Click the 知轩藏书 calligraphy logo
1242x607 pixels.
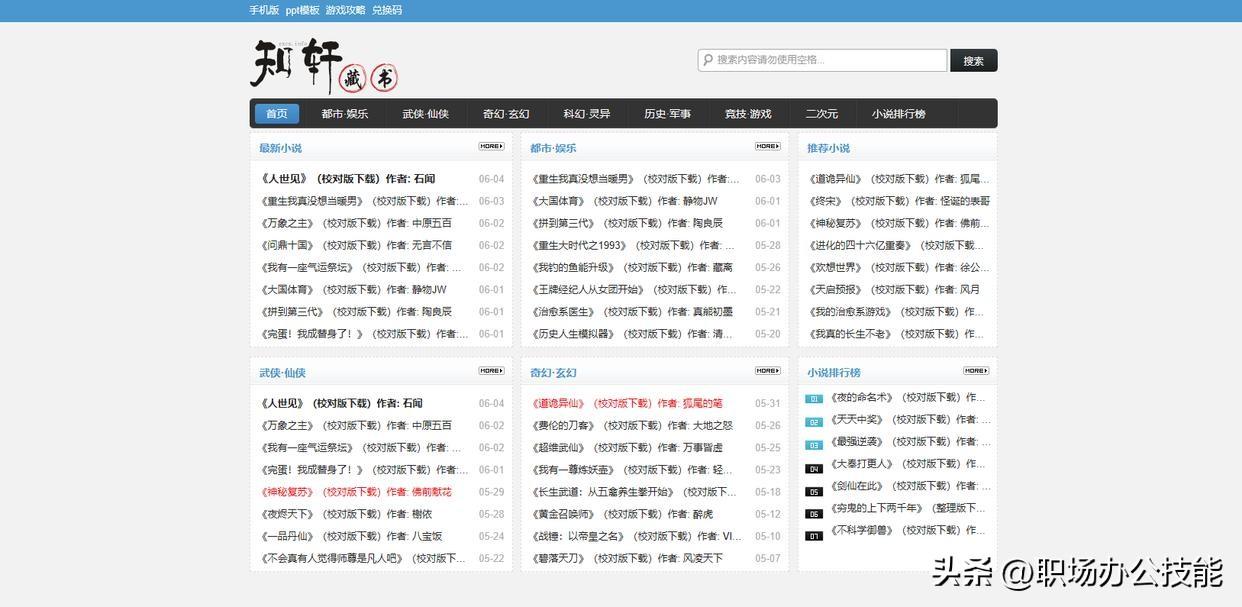(x=320, y=67)
